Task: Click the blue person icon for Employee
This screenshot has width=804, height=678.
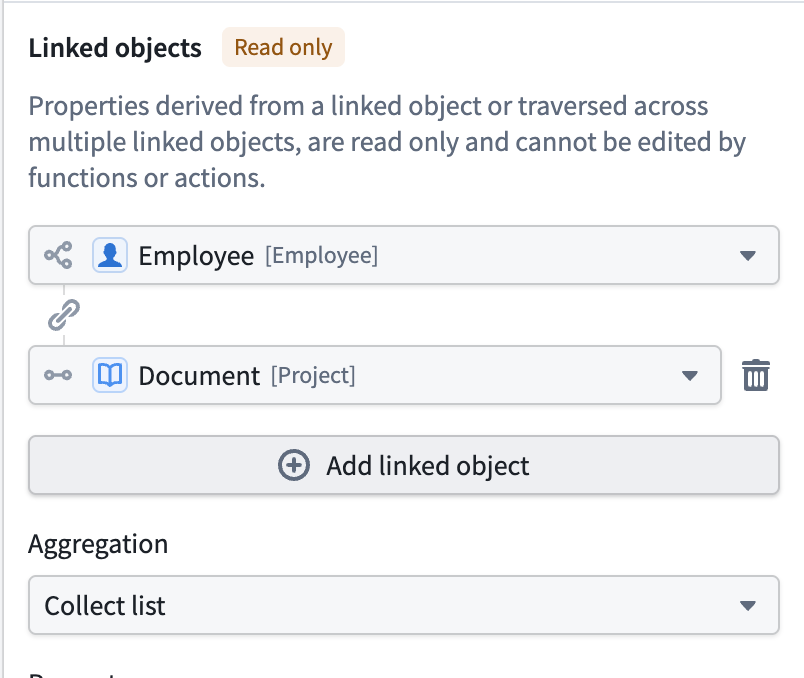Action: [x=110, y=255]
